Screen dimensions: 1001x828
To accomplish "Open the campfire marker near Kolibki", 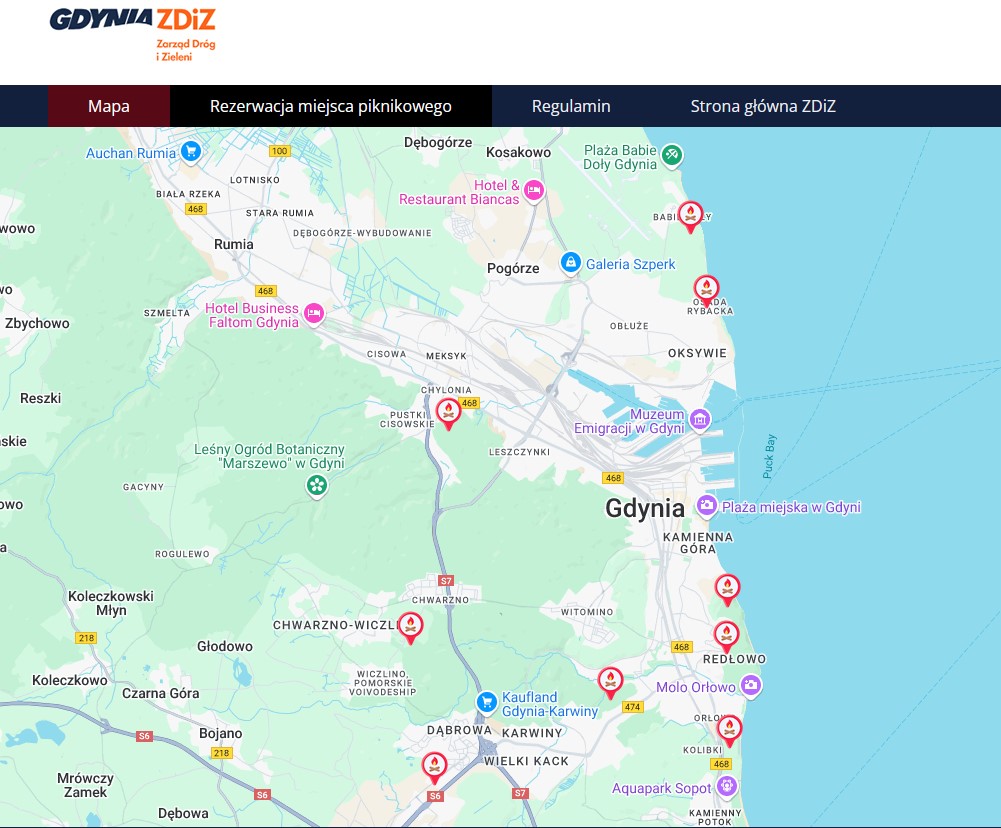I will click(730, 728).
